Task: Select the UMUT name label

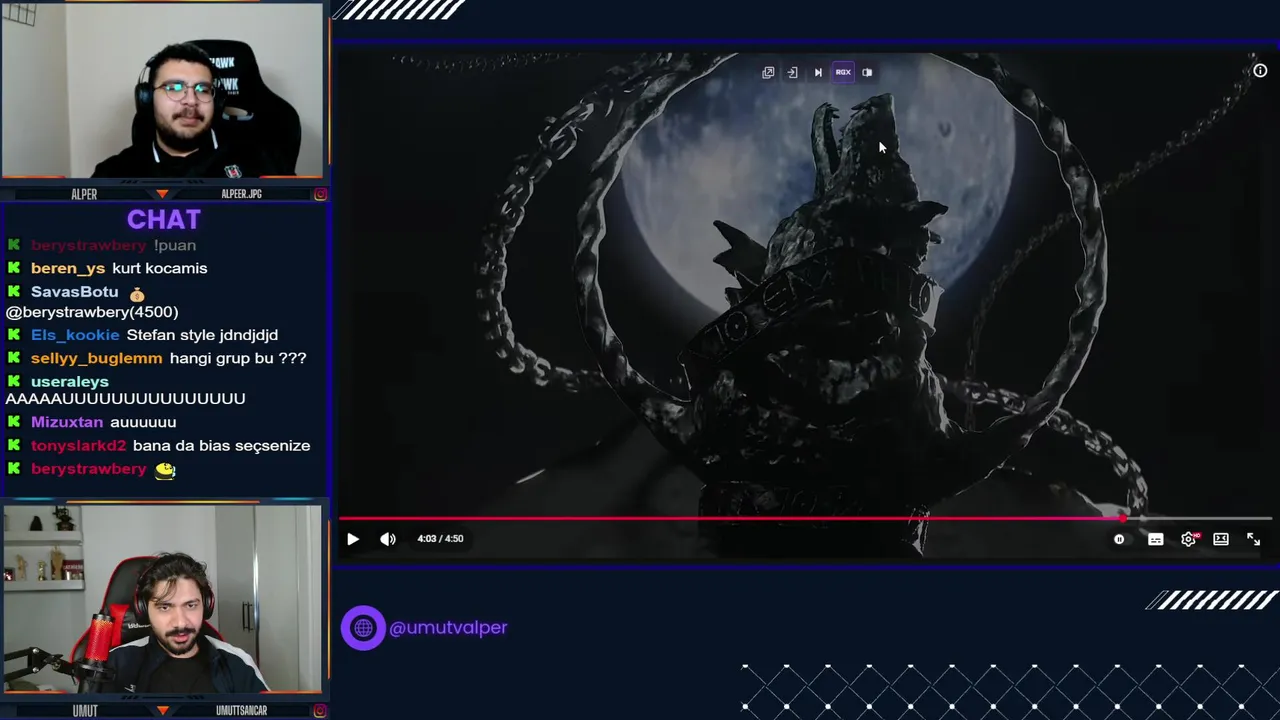Action: coord(85,711)
